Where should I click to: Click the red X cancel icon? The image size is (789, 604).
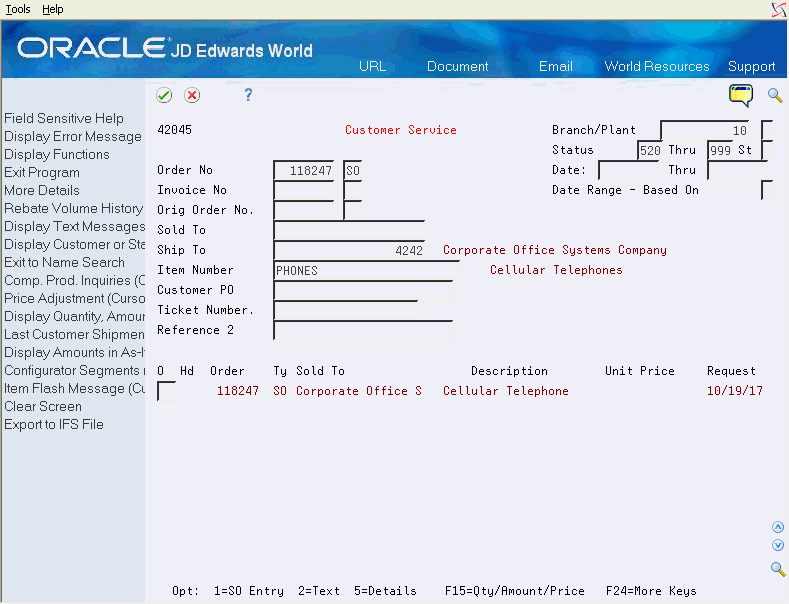pyautogui.click(x=192, y=95)
